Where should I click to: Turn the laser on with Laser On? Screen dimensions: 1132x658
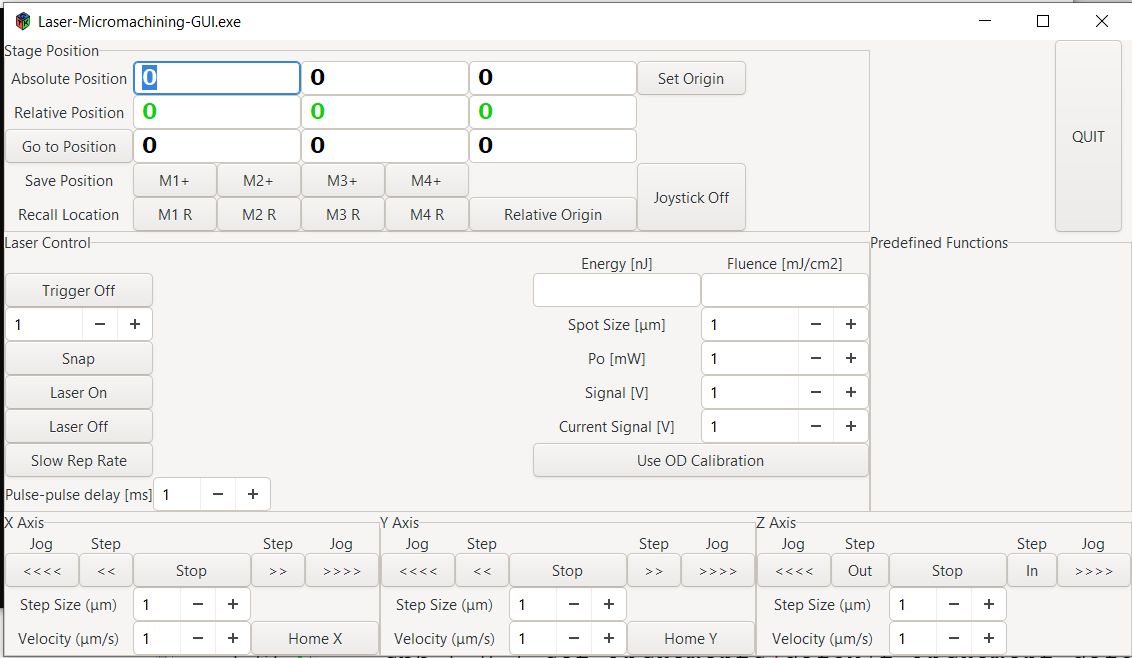pos(79,393)
